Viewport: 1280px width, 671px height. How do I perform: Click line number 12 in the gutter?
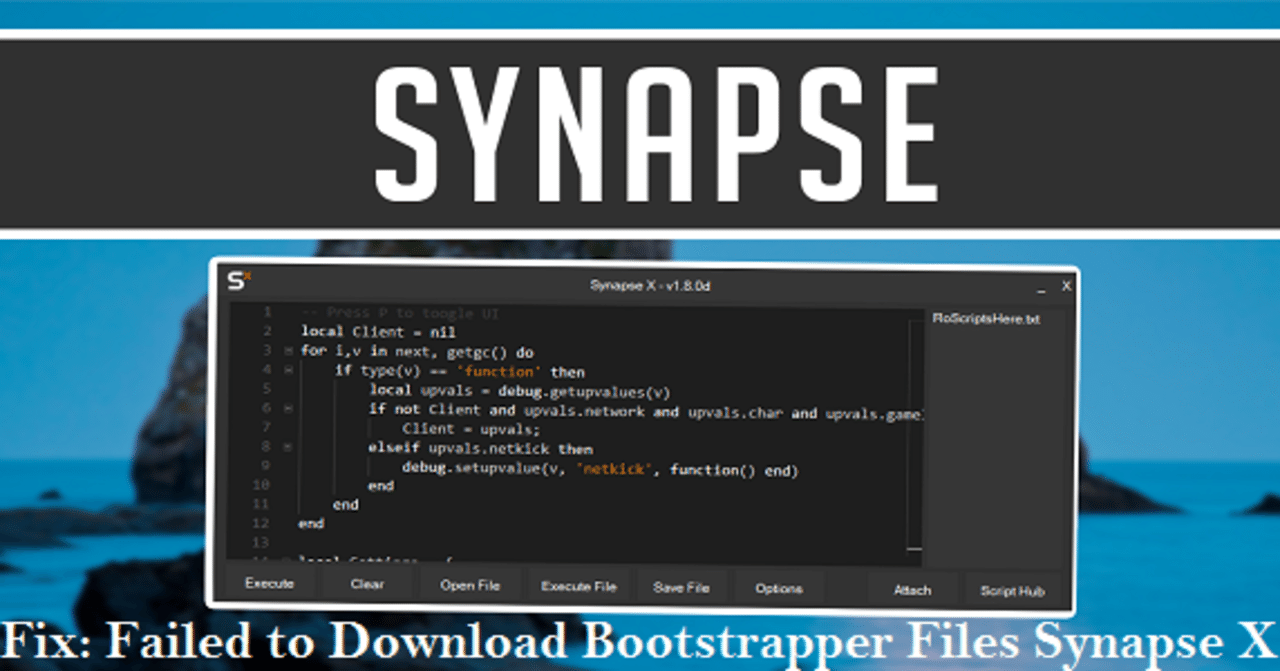coord(262,523)
